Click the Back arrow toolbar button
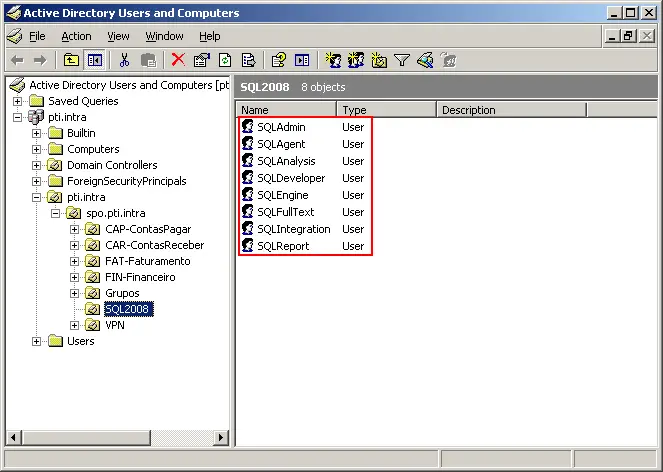663x472 pixels. click(x=17, y=60)
